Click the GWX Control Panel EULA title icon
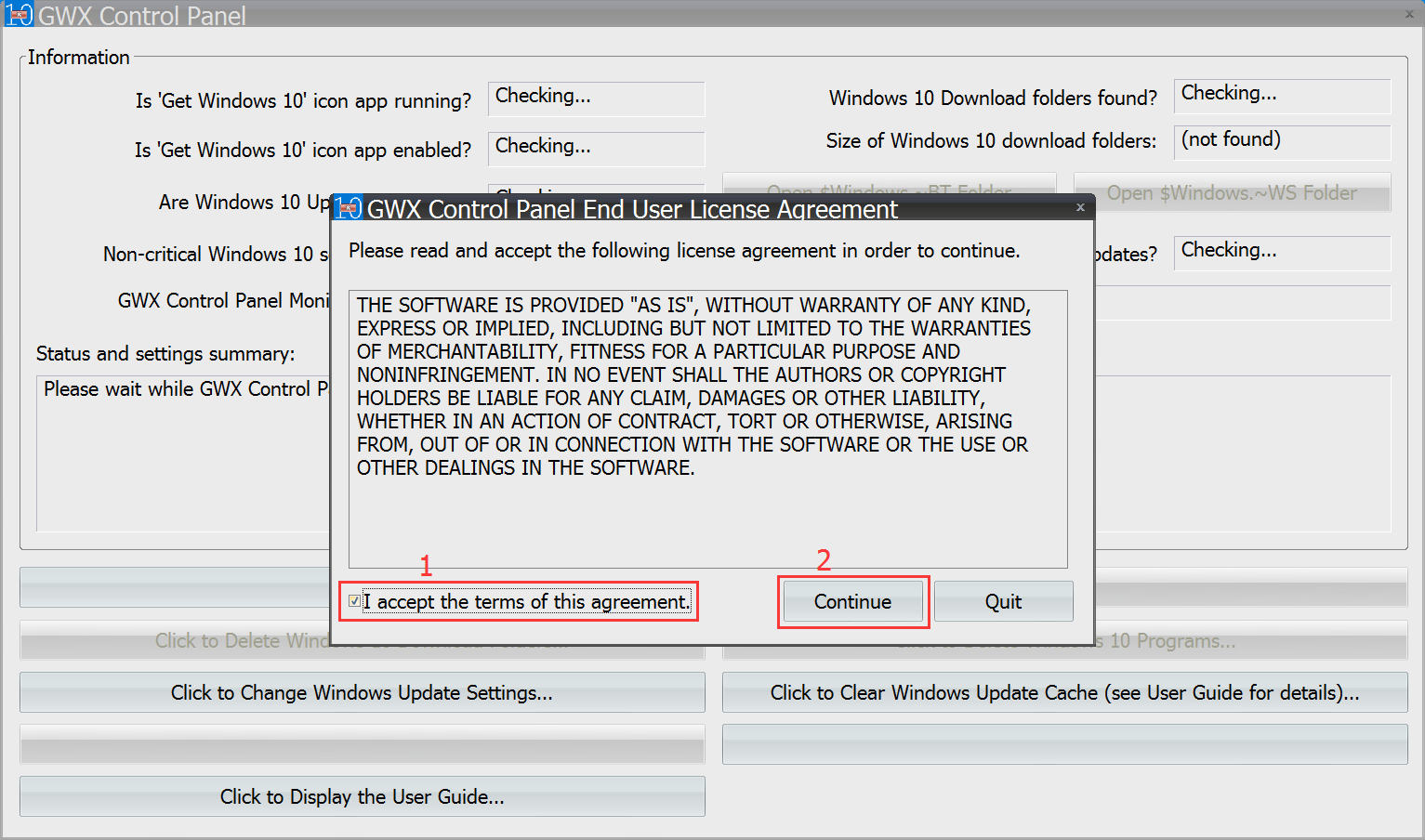This screenshot has height=840, width=1425. pos(349,207)
